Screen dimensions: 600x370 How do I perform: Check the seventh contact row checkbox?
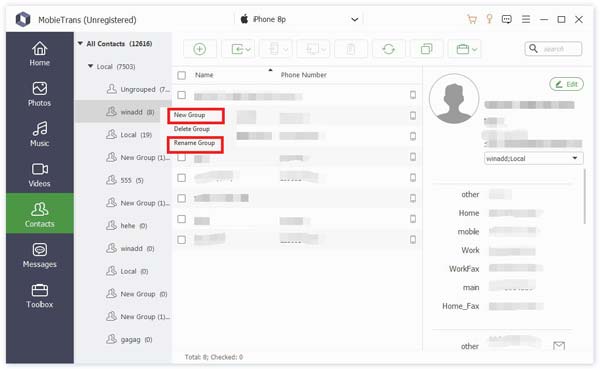[182, 219]
